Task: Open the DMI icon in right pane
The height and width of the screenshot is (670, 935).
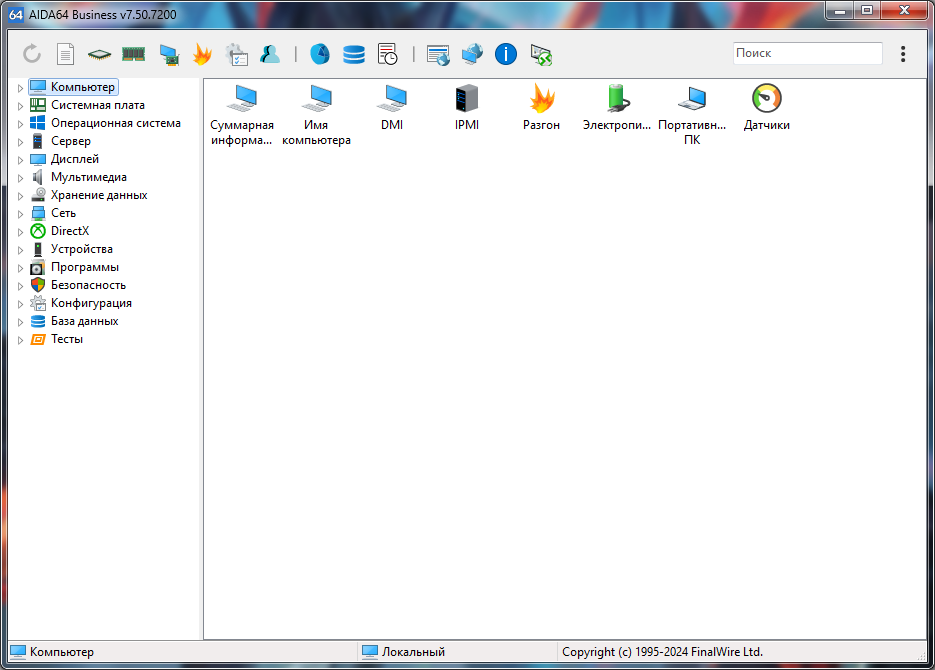Action: point(392,108)
